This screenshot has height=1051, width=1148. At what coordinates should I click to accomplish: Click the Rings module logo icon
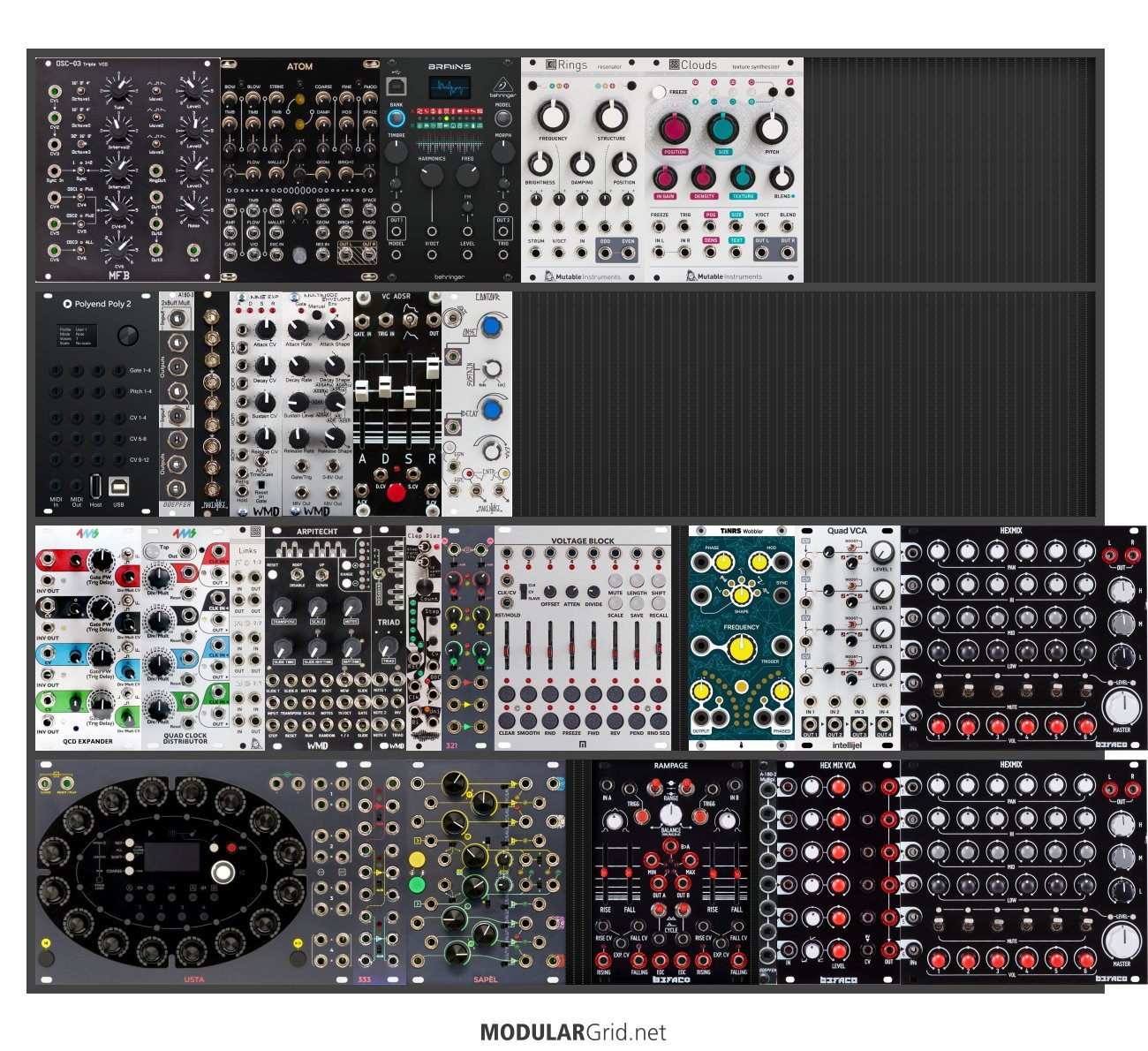coord(550,64)
